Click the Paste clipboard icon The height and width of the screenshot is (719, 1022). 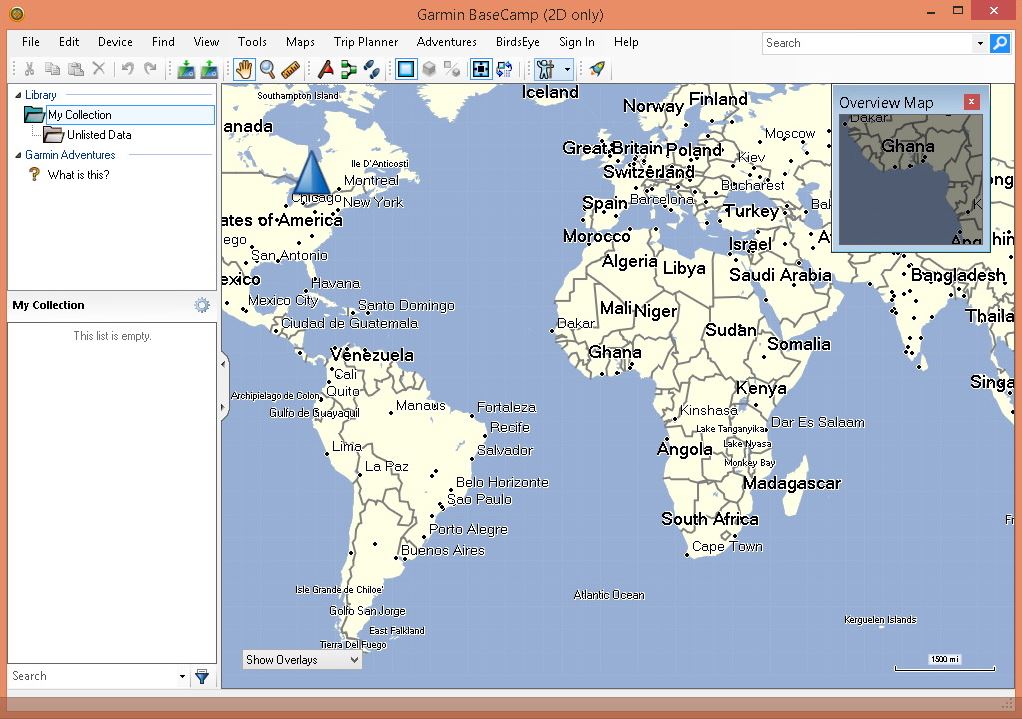coord(76,68)
